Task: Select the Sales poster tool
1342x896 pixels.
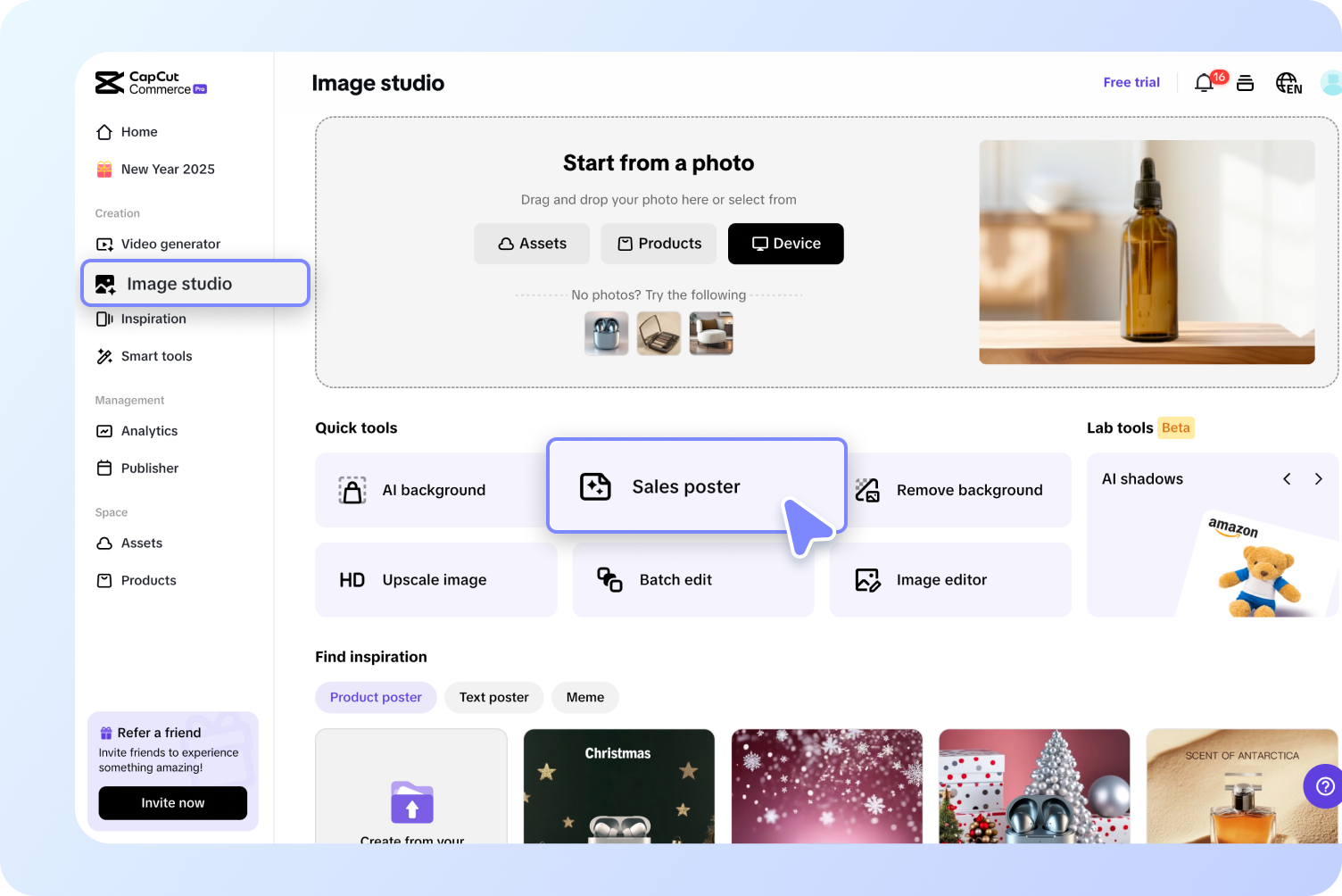Action: [685, 486]
